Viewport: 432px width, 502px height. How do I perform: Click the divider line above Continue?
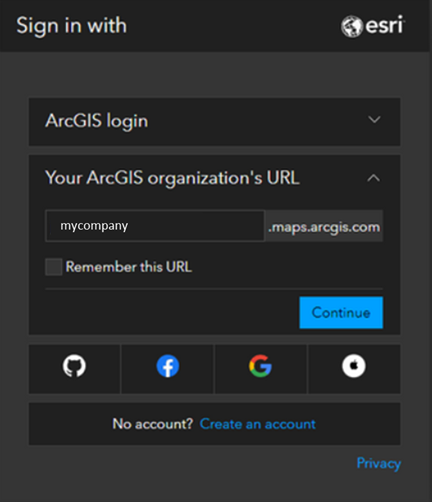click(x=214, y=289)
